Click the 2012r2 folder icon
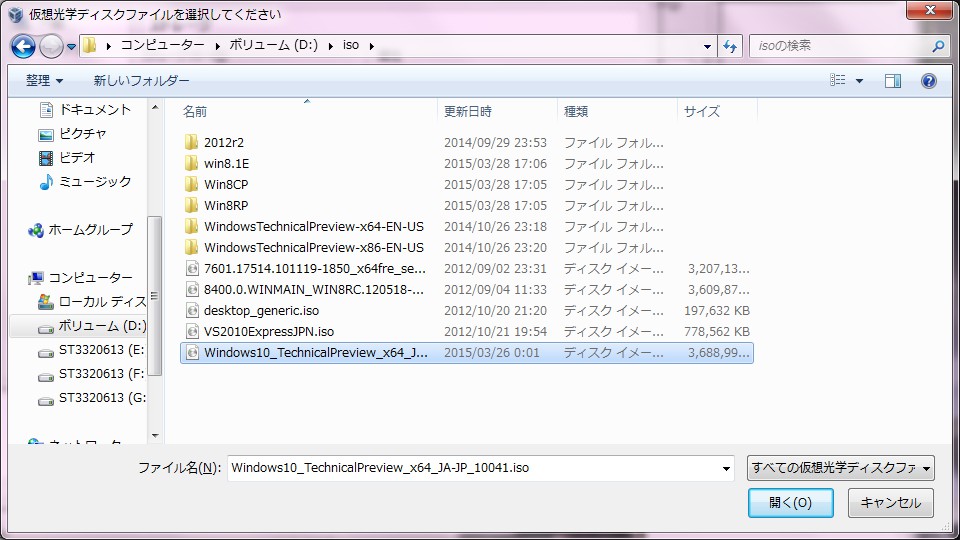The image size is (960, 540). pos(192,142)
